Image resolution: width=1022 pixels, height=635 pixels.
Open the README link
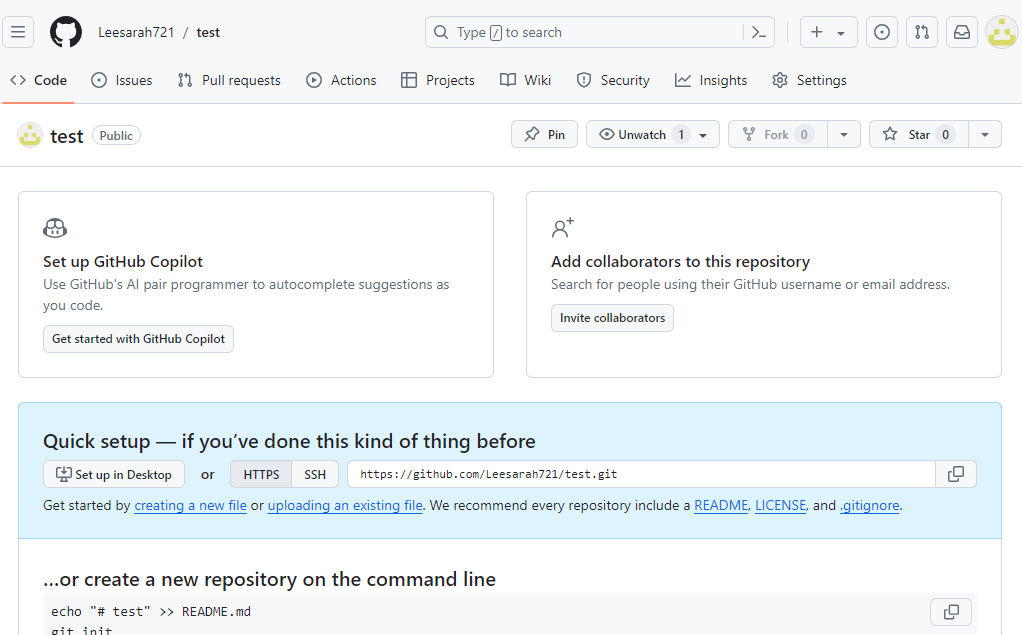coord(721,505)
